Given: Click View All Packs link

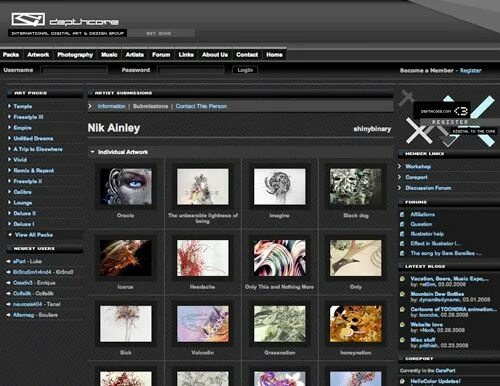Looking at the screenshot, I should [34, 235].
